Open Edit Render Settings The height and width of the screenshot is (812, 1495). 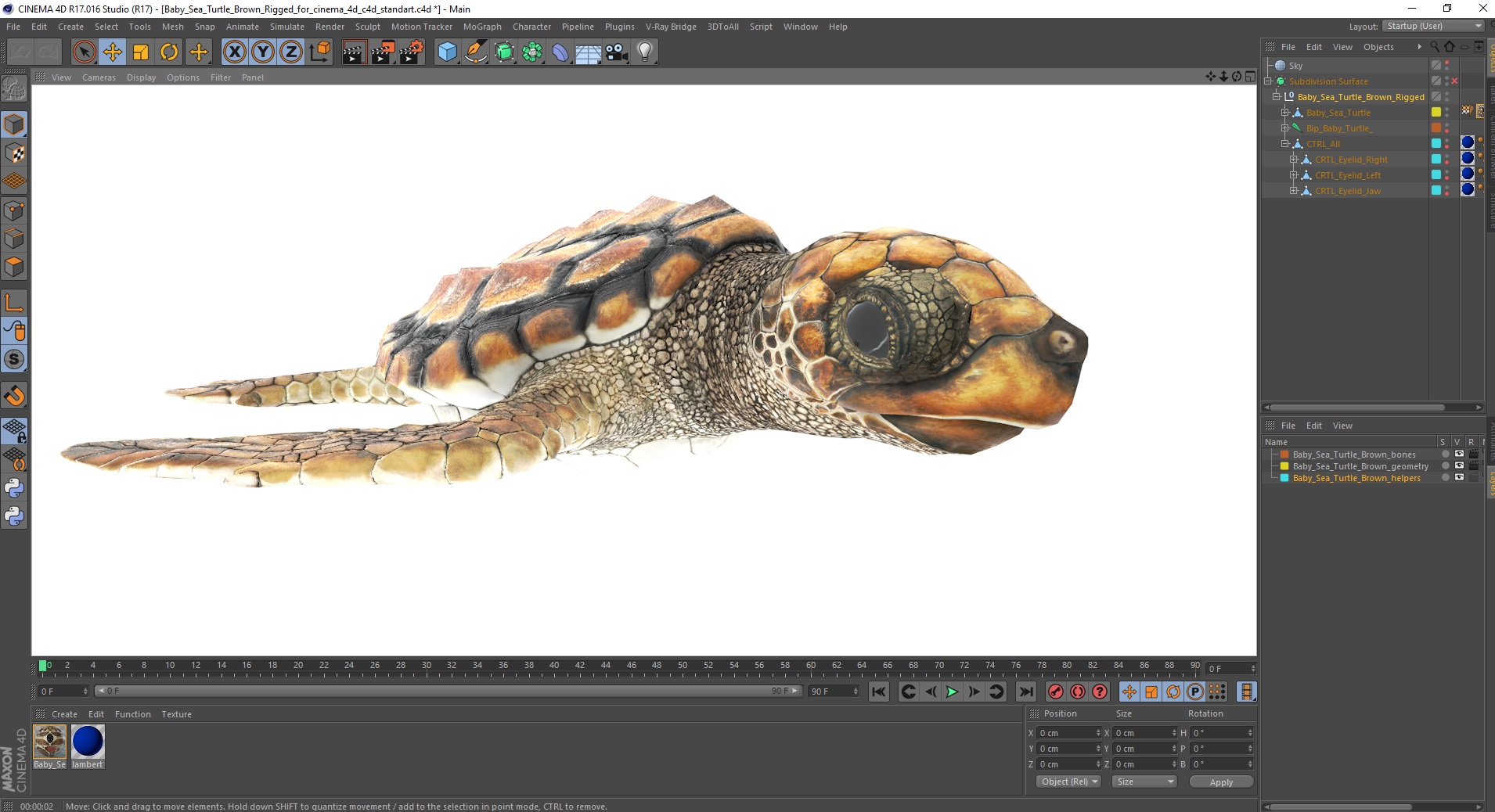[x=412, y=52]
